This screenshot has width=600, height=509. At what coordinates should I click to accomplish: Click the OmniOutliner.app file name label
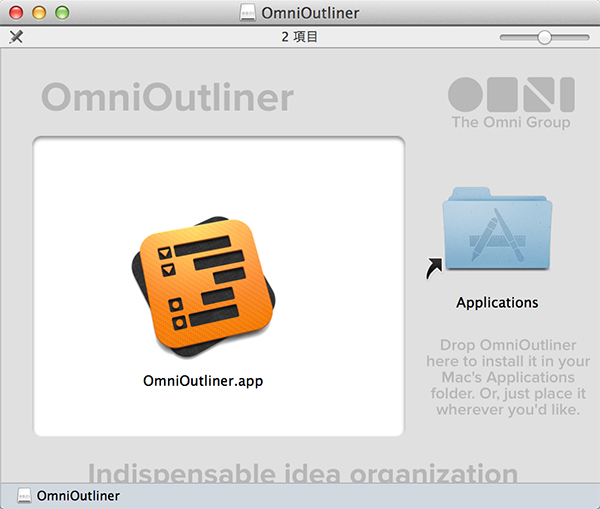(203, 381)
